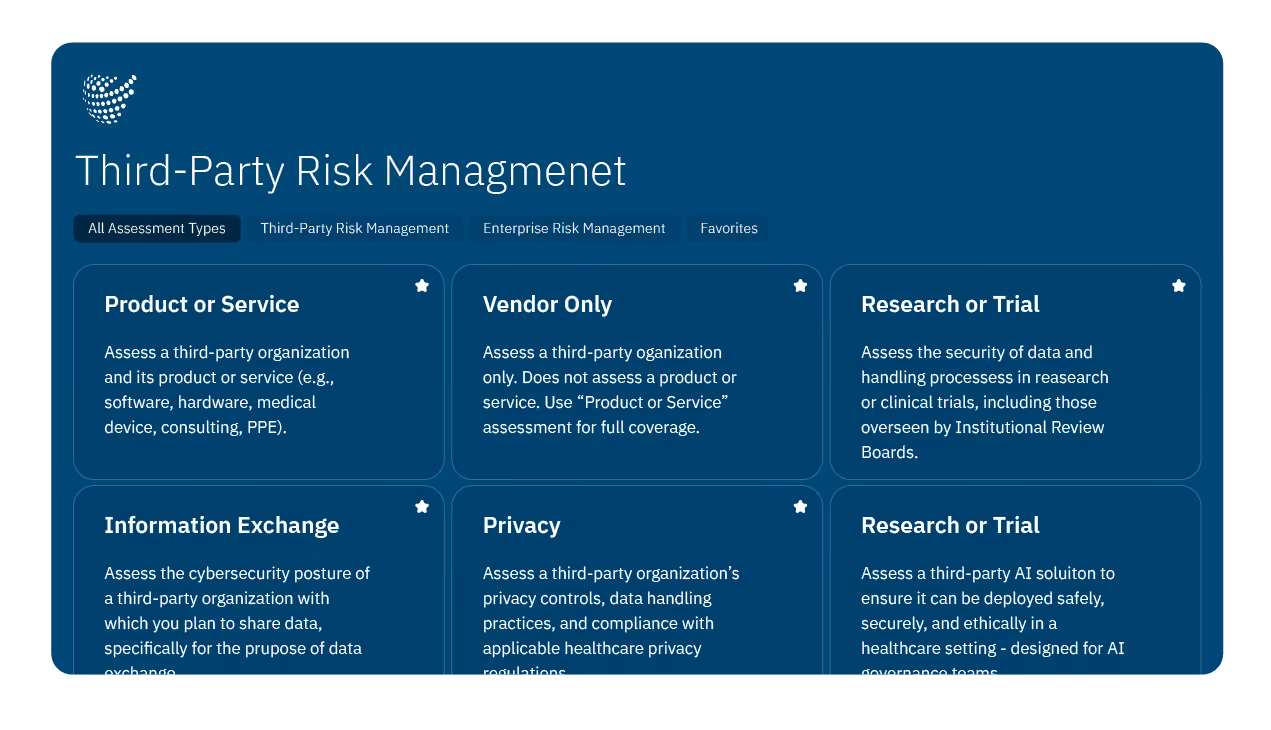Switch to Third-Party Risk Management tab

(355, 228)
